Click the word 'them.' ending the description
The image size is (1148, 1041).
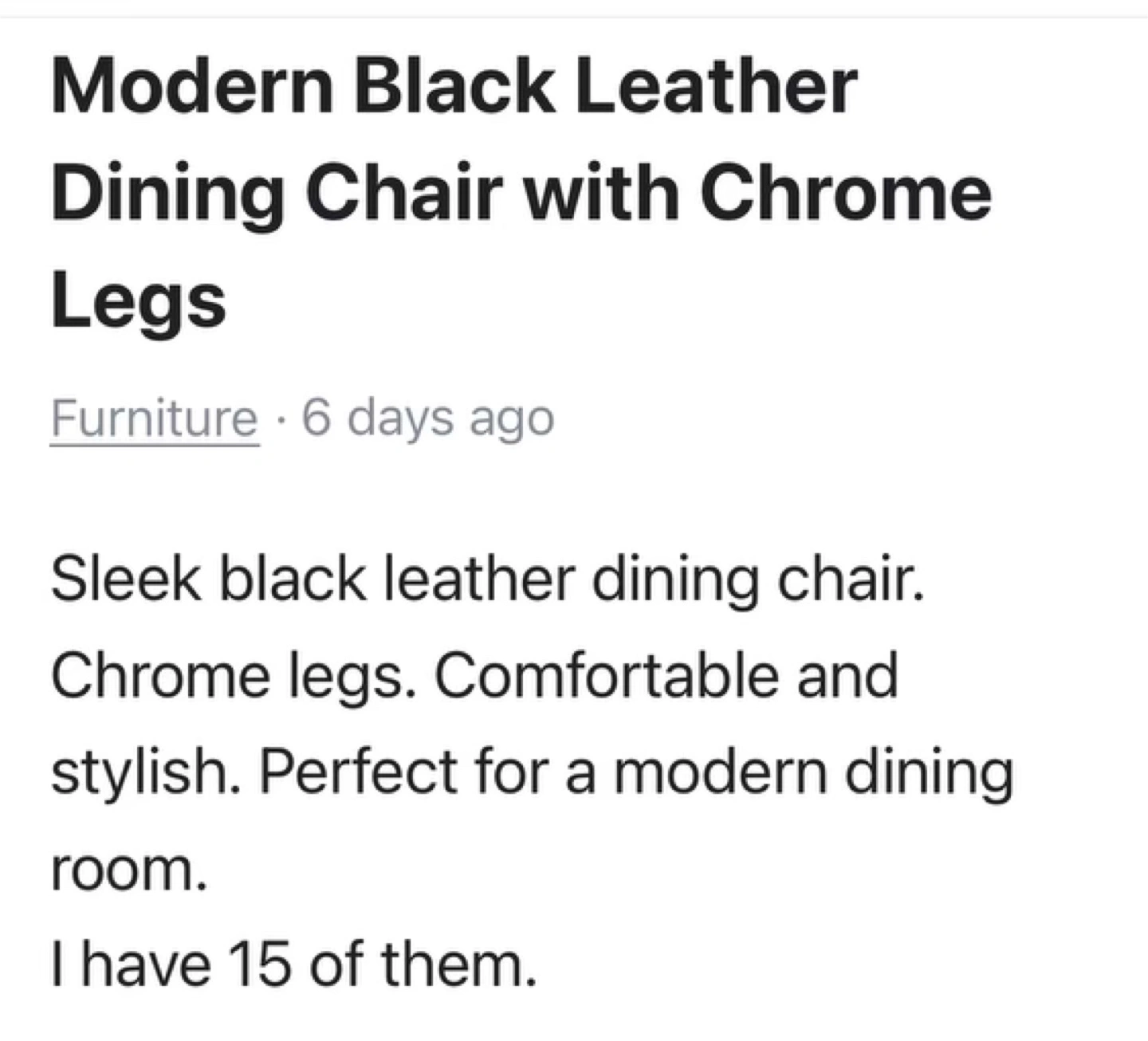[459, 964]
